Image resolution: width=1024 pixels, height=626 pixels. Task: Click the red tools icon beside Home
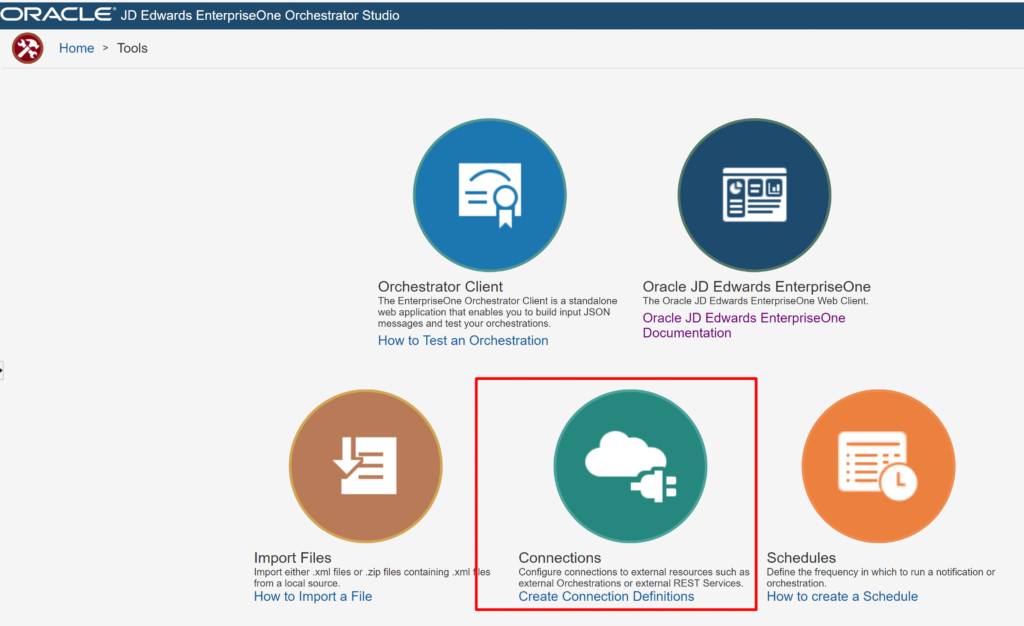tap(27, 48)
